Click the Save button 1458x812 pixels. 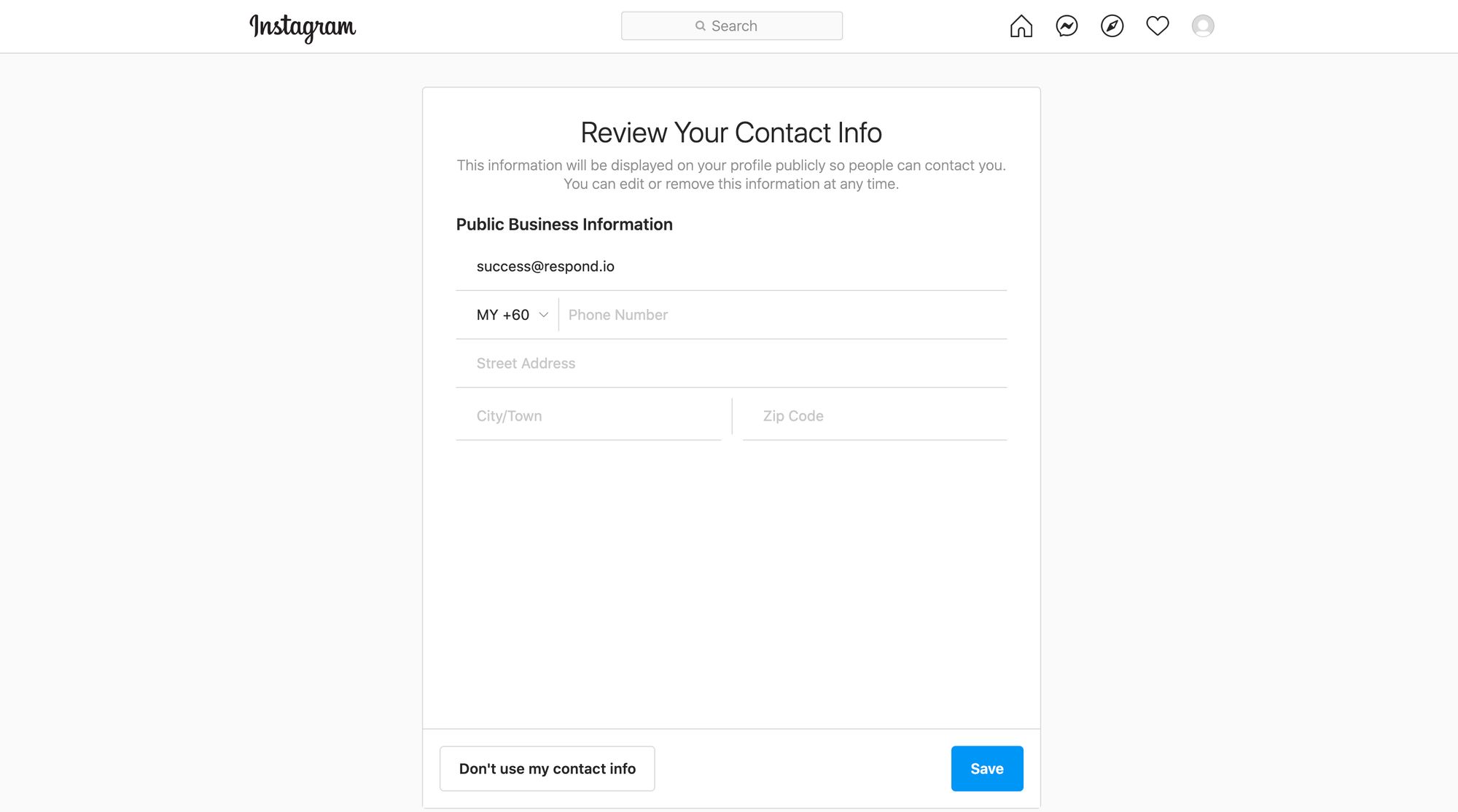[987, 768]
